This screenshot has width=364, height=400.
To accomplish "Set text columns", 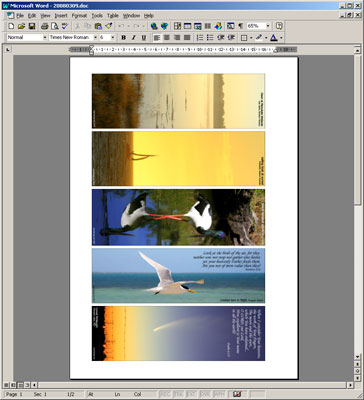I will point(208,26).
